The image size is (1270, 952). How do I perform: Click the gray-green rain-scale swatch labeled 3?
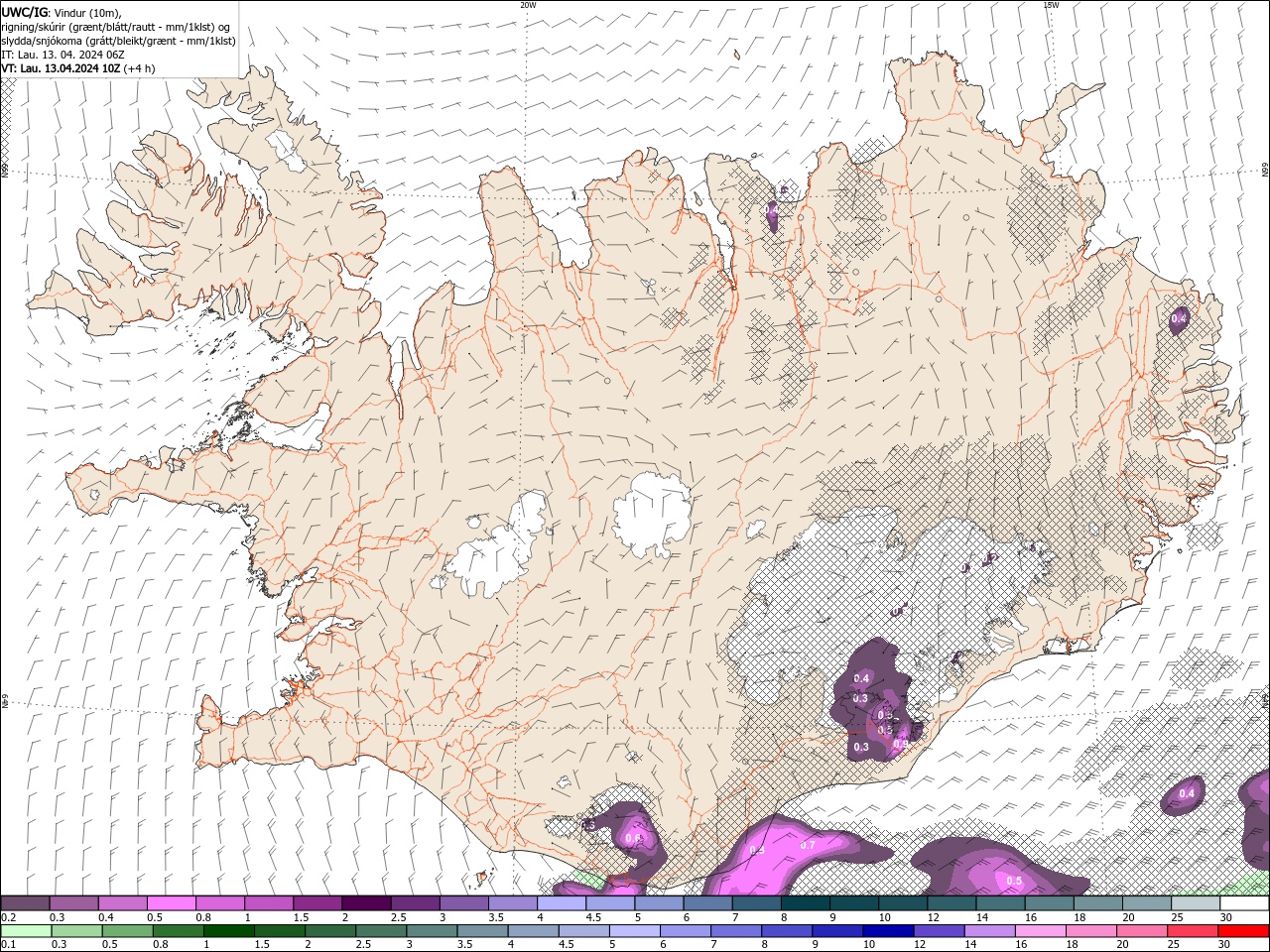pos(432,931)
